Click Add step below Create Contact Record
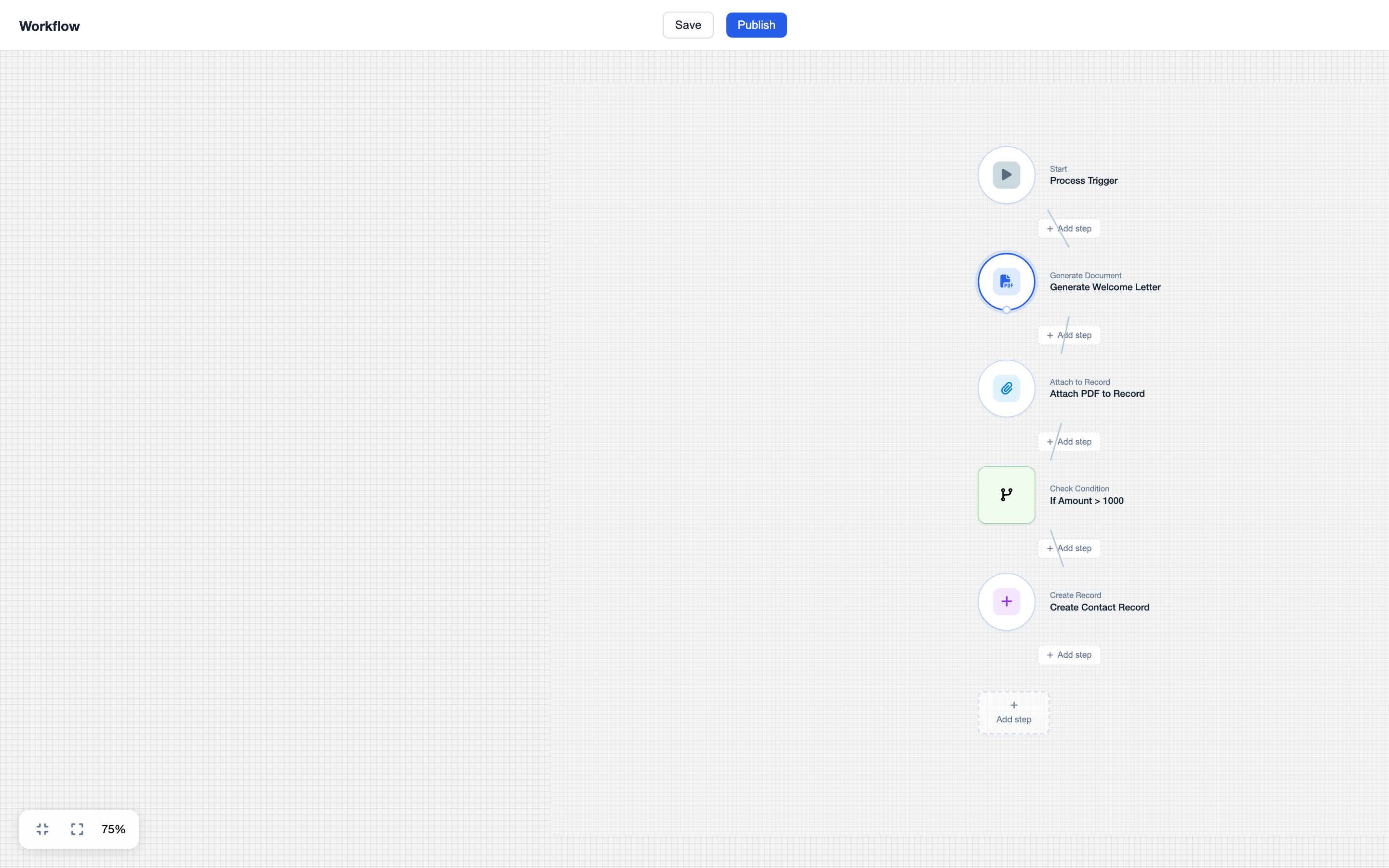Screen dimensions: 1389x868 pyautogui.click(x=1068, y=654)
